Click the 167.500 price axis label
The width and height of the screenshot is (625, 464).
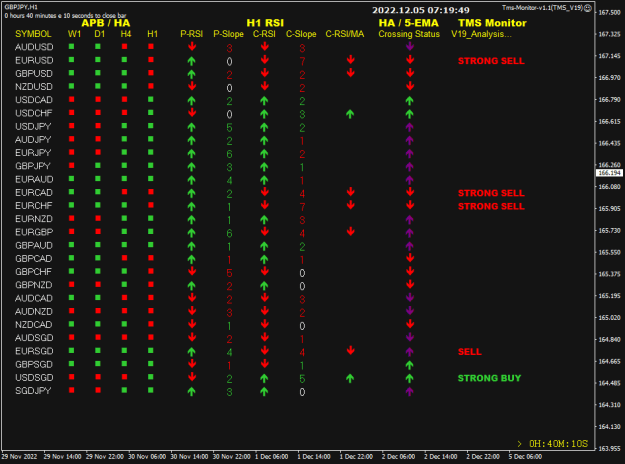(610, 12)
